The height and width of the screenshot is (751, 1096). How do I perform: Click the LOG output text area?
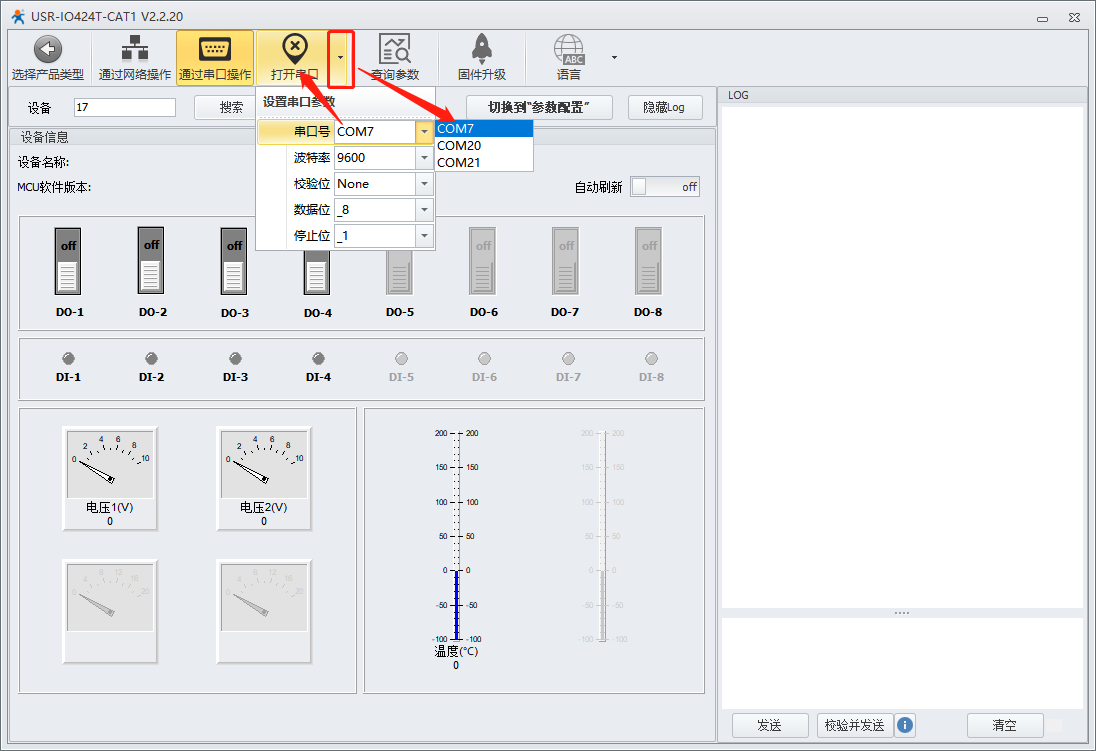(902, 357)
